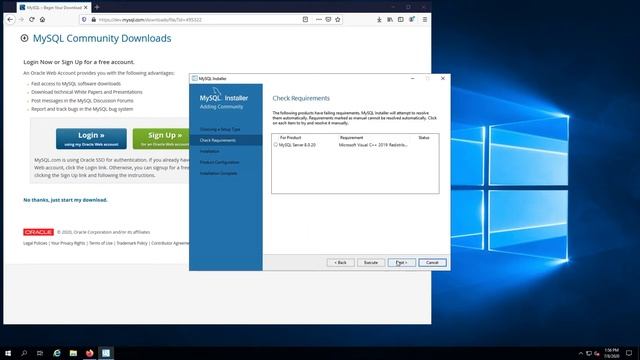Cancel the MySQL Installer wizard

[432, 262]
